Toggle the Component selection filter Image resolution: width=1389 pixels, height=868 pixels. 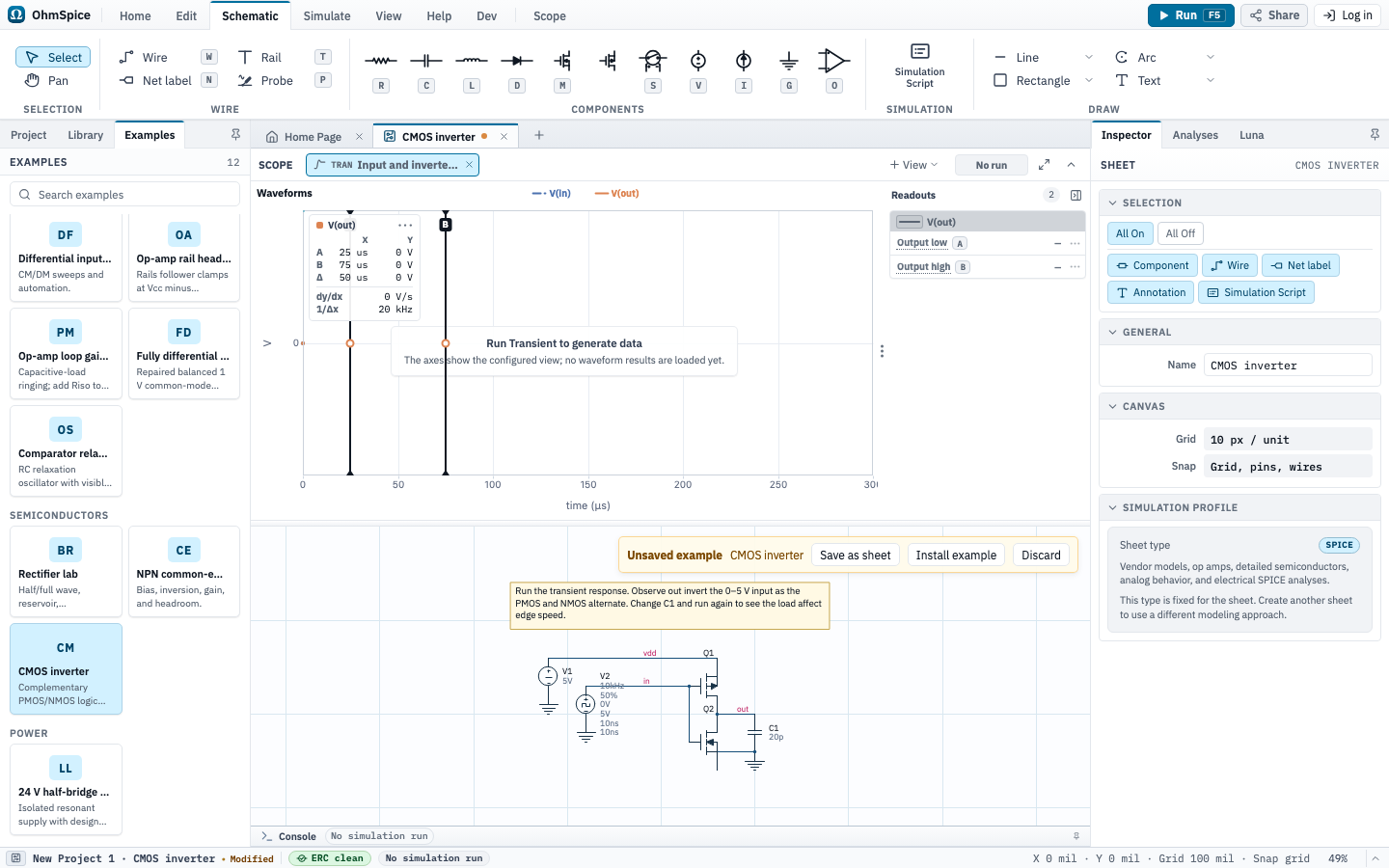(x=1153, y=265)
